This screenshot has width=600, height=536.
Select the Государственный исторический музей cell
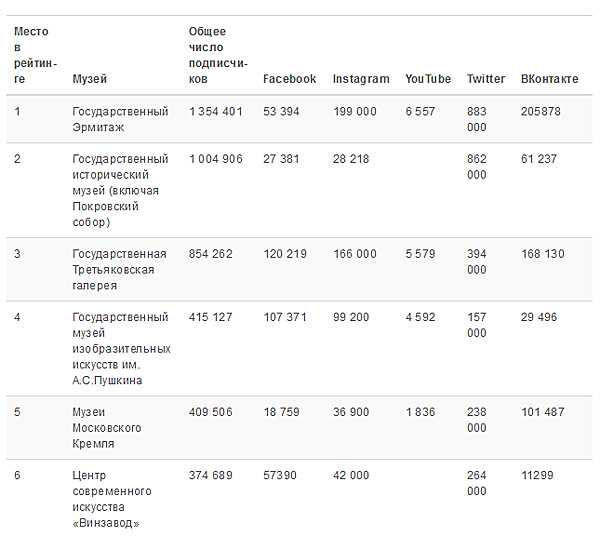point(120,190)
